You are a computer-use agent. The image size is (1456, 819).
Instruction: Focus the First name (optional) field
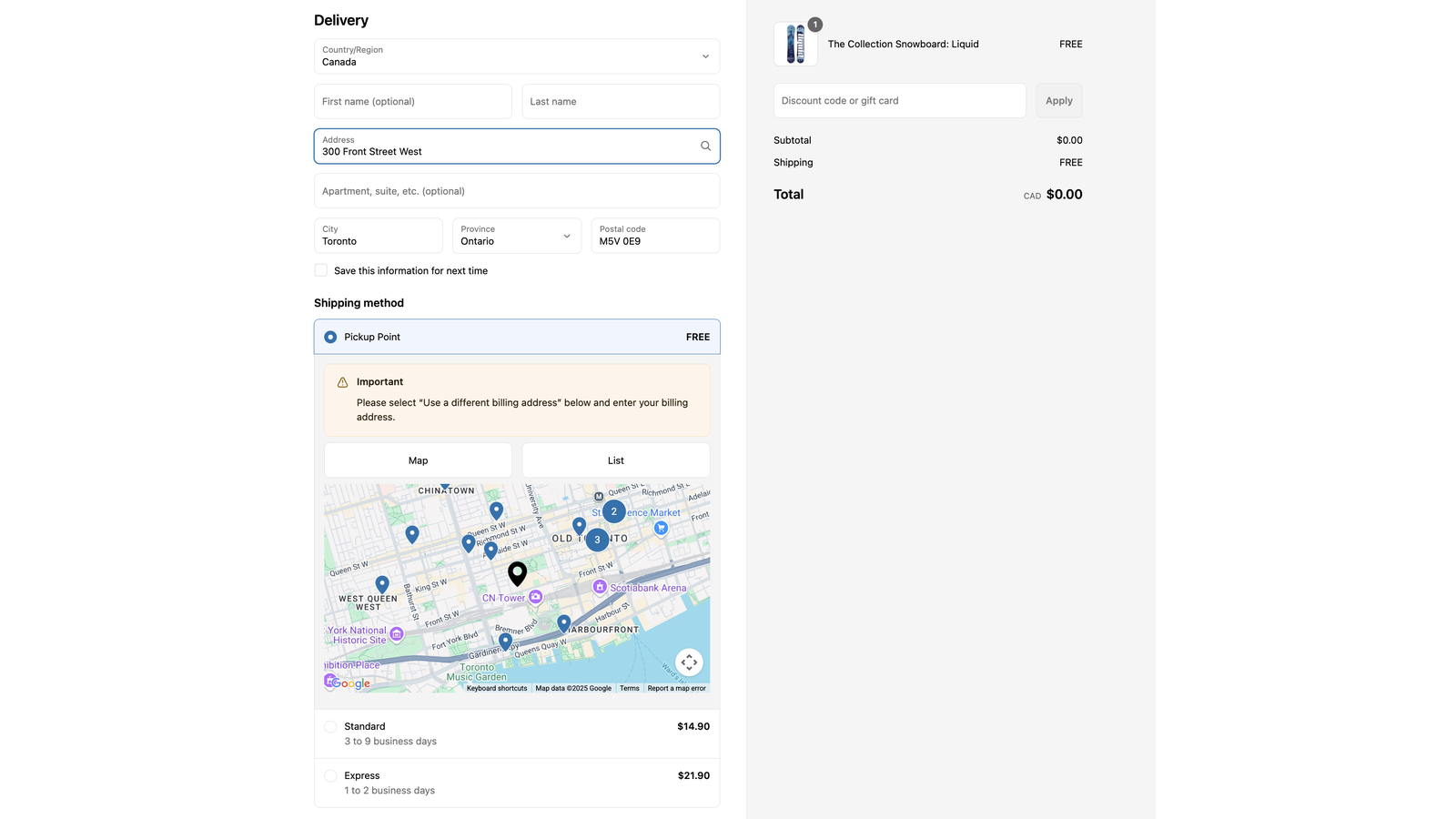413,101
